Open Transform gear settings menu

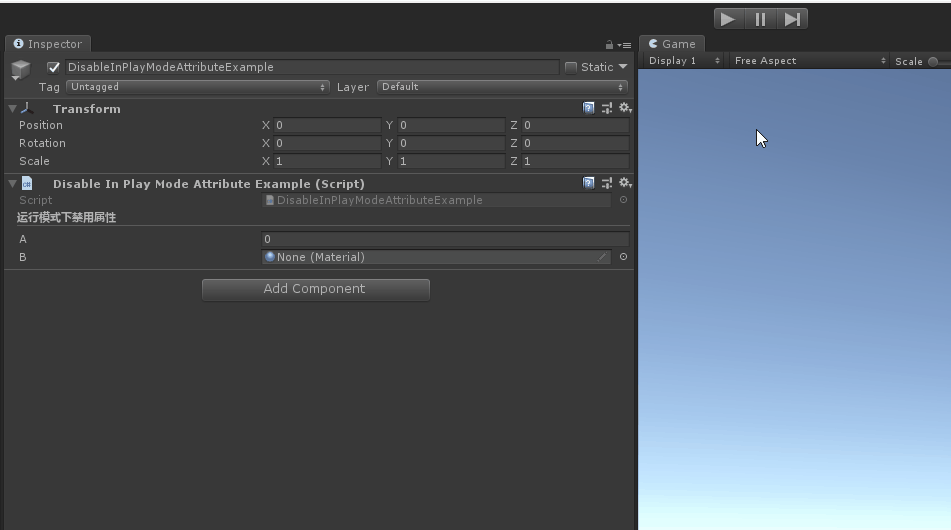coord(624,108)
